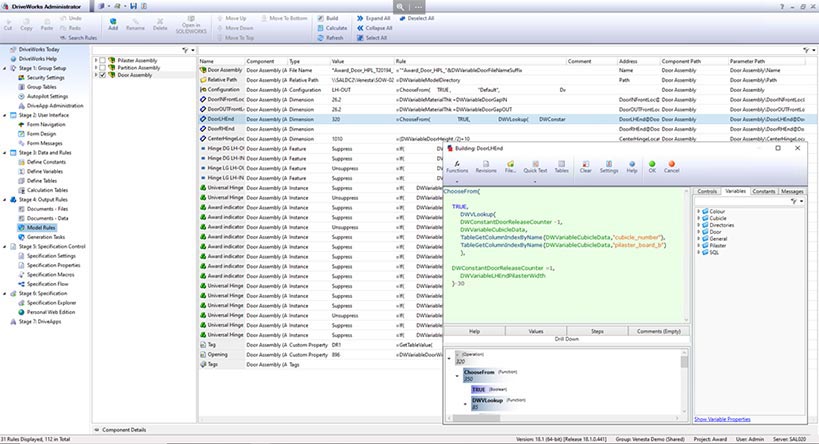
Task: Click the File icon in rule builder
Action: click(510, 167)
